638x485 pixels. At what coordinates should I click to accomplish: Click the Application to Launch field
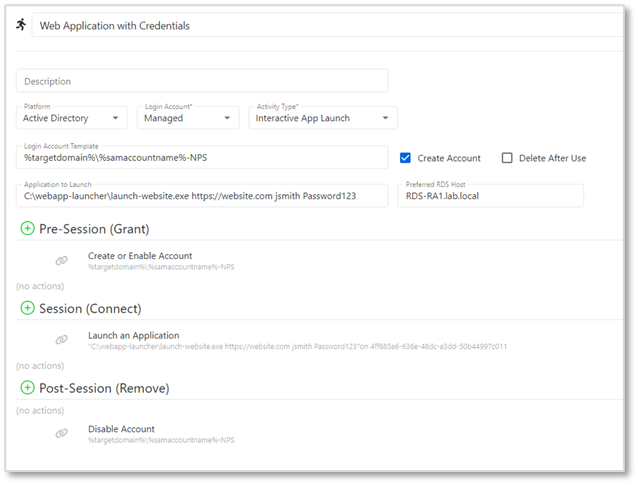pos(202,196)
